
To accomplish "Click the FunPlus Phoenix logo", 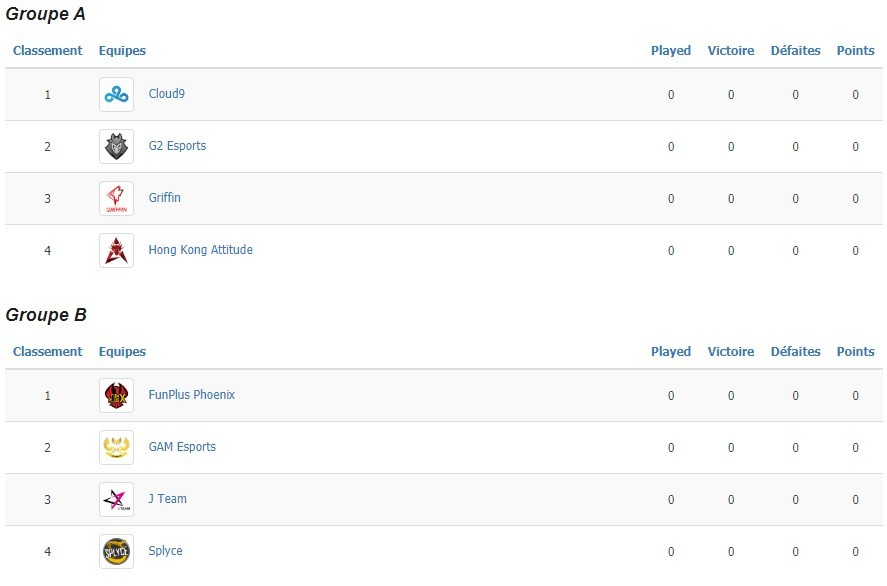I will tap(117, 395).
